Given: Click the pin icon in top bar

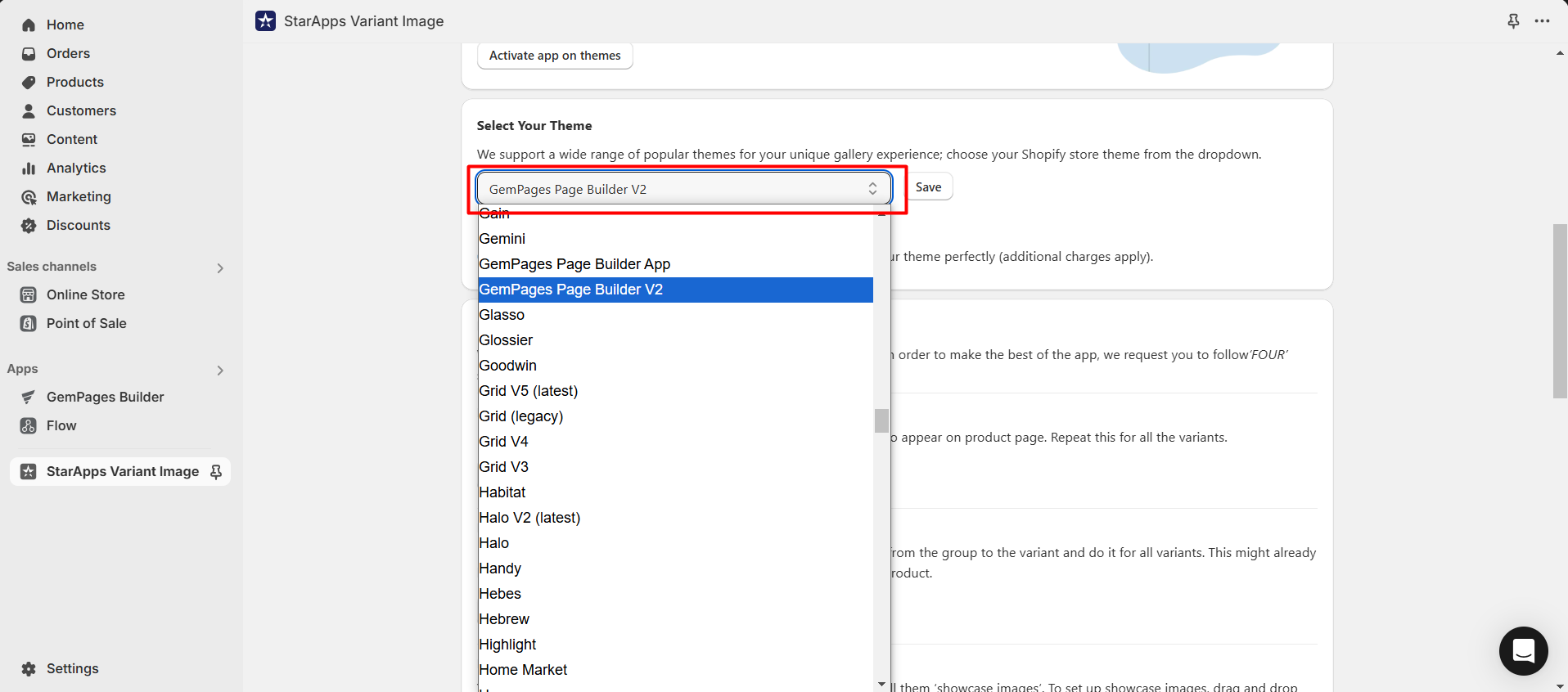Looking at the screenshot, I should pyautogui.click(x=1513, y=21).
